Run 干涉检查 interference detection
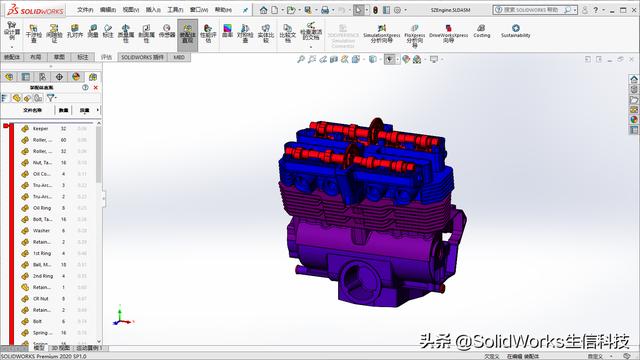 33,33
